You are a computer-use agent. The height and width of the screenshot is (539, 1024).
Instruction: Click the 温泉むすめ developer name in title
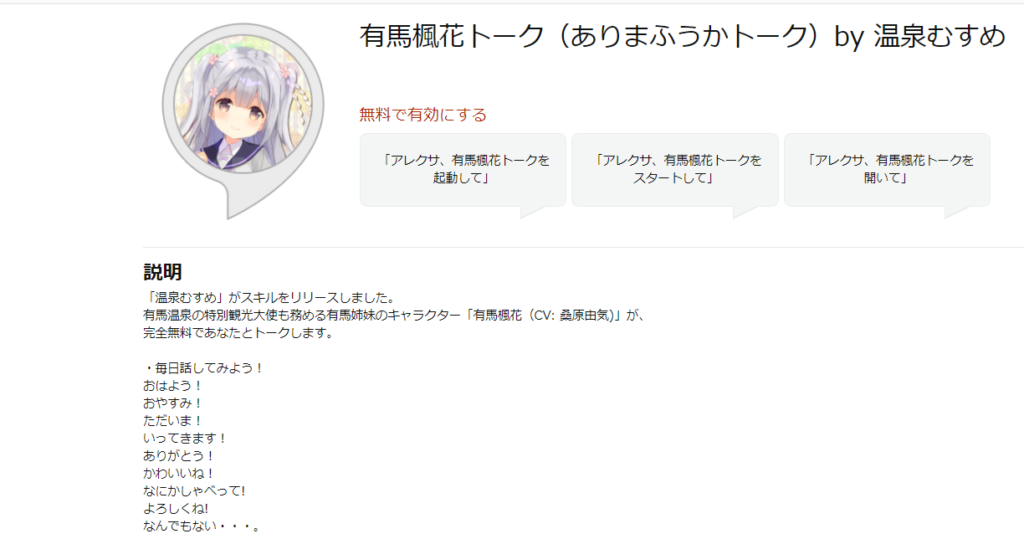939,36
